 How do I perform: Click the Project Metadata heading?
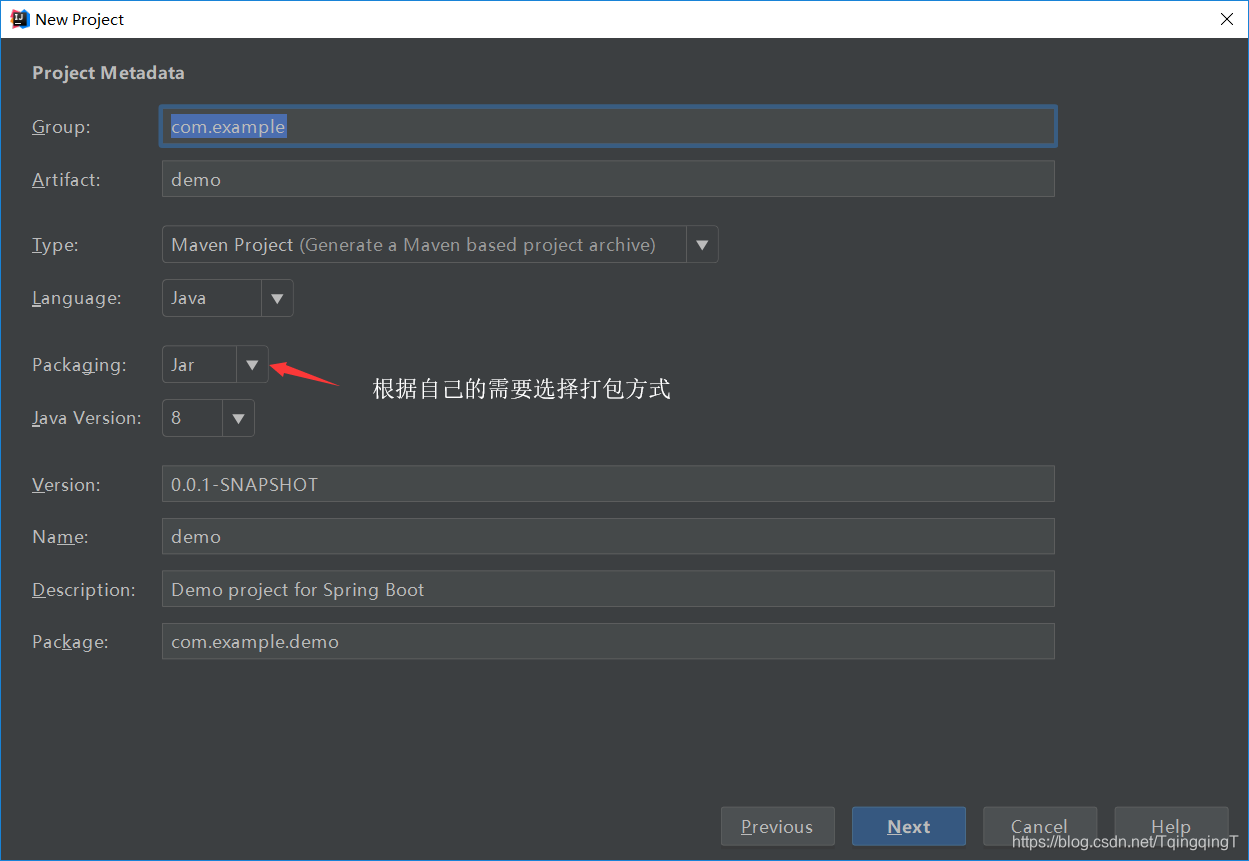(x=108, y=73)
